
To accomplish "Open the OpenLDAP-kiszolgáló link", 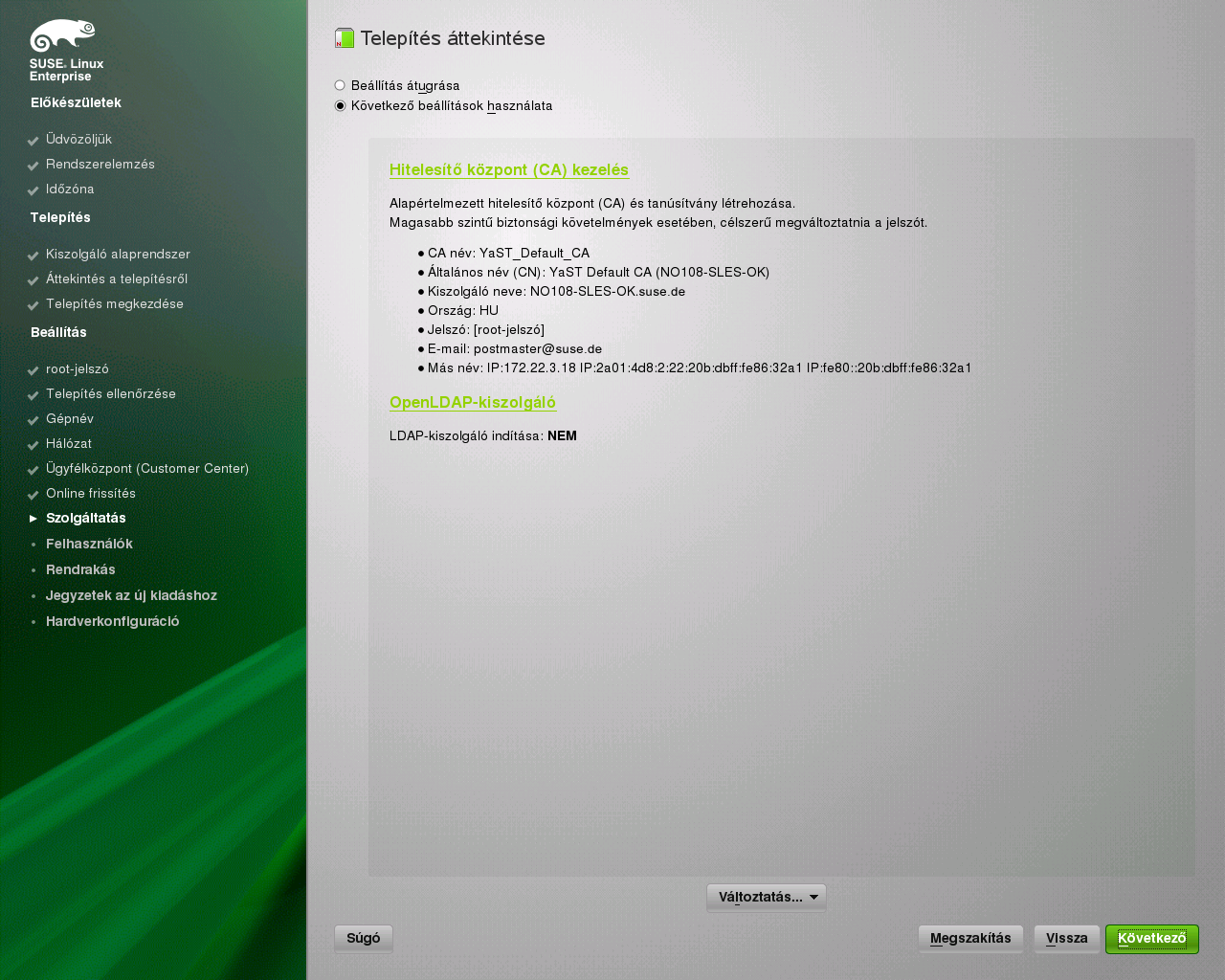I will [x=473, y=403].
